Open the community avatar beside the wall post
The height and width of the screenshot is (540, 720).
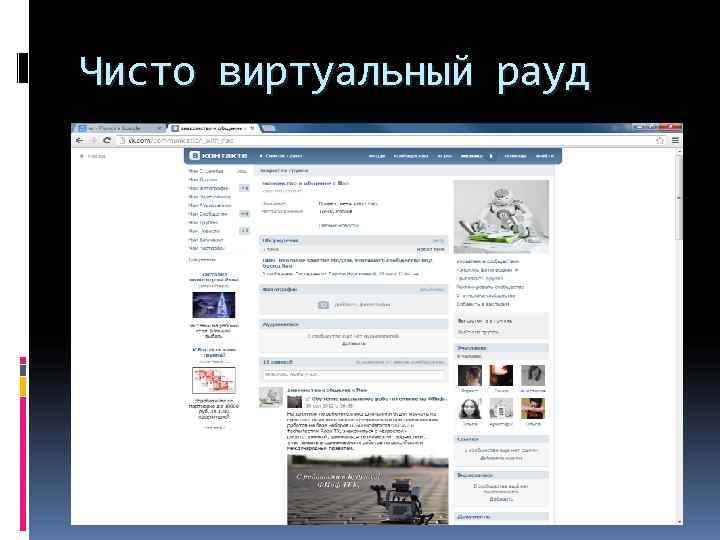pyautogui.click(x=271, y=397)
